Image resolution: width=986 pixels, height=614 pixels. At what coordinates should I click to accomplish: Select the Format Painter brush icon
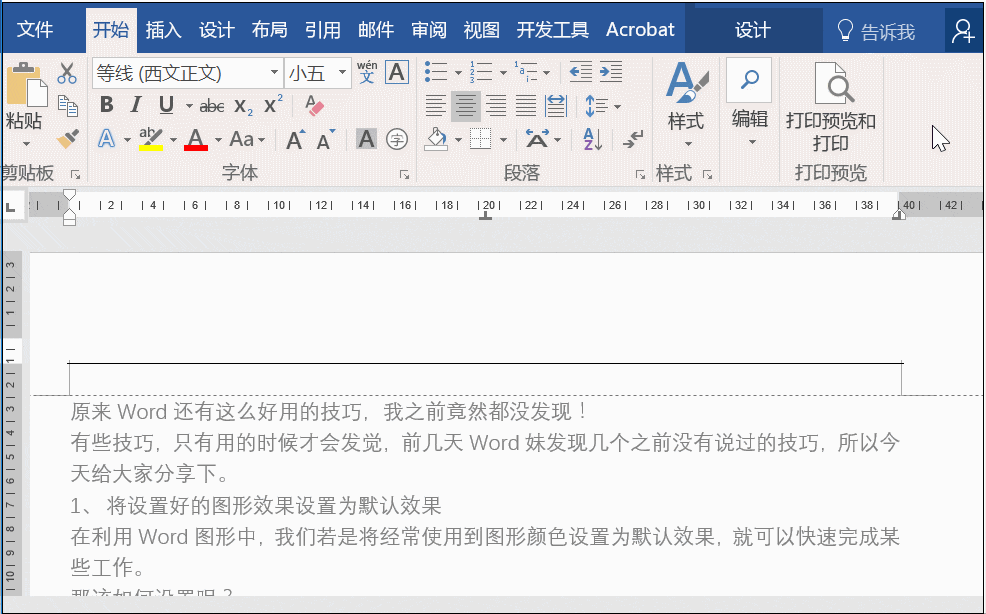pos(67,138)
